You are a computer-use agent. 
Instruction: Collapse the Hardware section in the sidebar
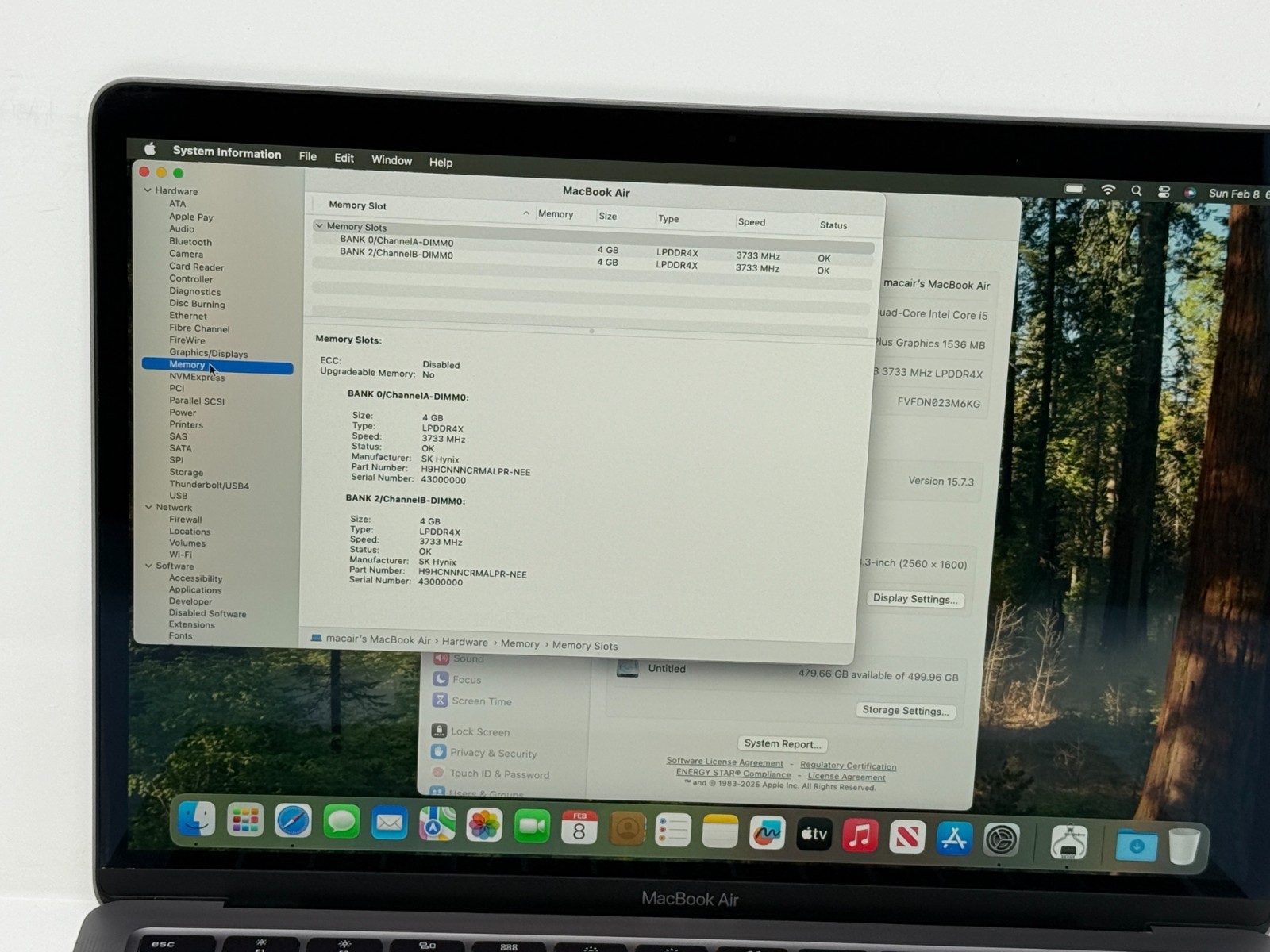tap(148, 190)
